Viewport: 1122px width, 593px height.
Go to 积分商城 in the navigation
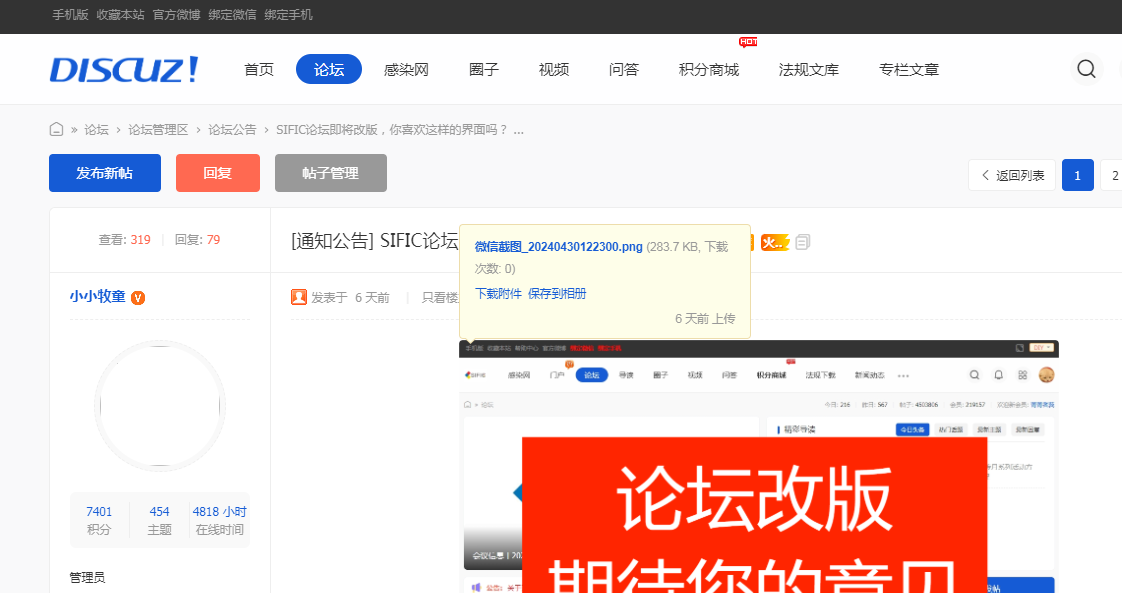click(708, 69)
